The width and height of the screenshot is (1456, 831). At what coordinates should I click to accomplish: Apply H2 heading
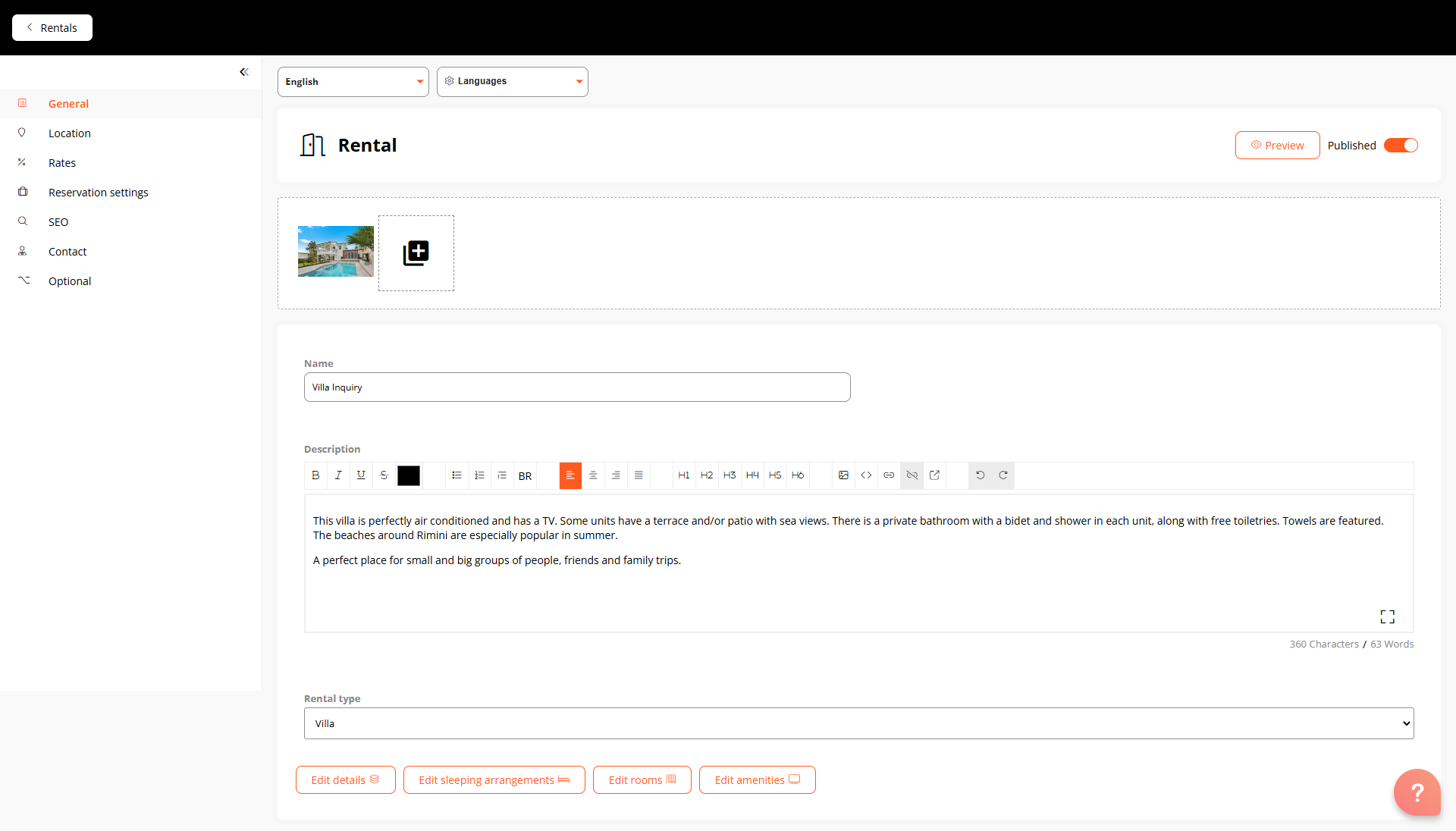tap(707, 475)
